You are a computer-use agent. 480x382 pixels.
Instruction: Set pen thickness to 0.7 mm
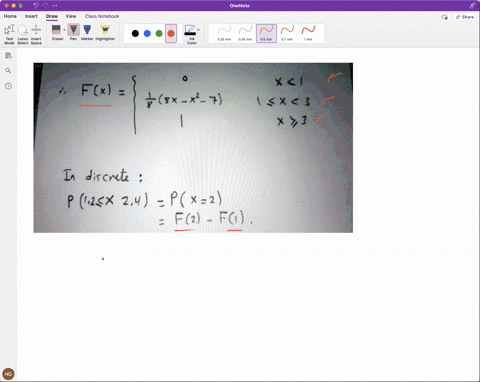click(287, 33)
